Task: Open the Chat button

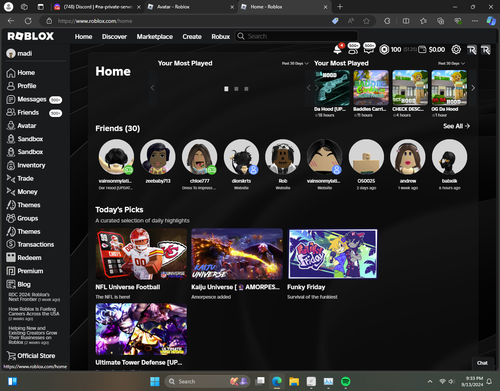Action: (x=482, y=363)
